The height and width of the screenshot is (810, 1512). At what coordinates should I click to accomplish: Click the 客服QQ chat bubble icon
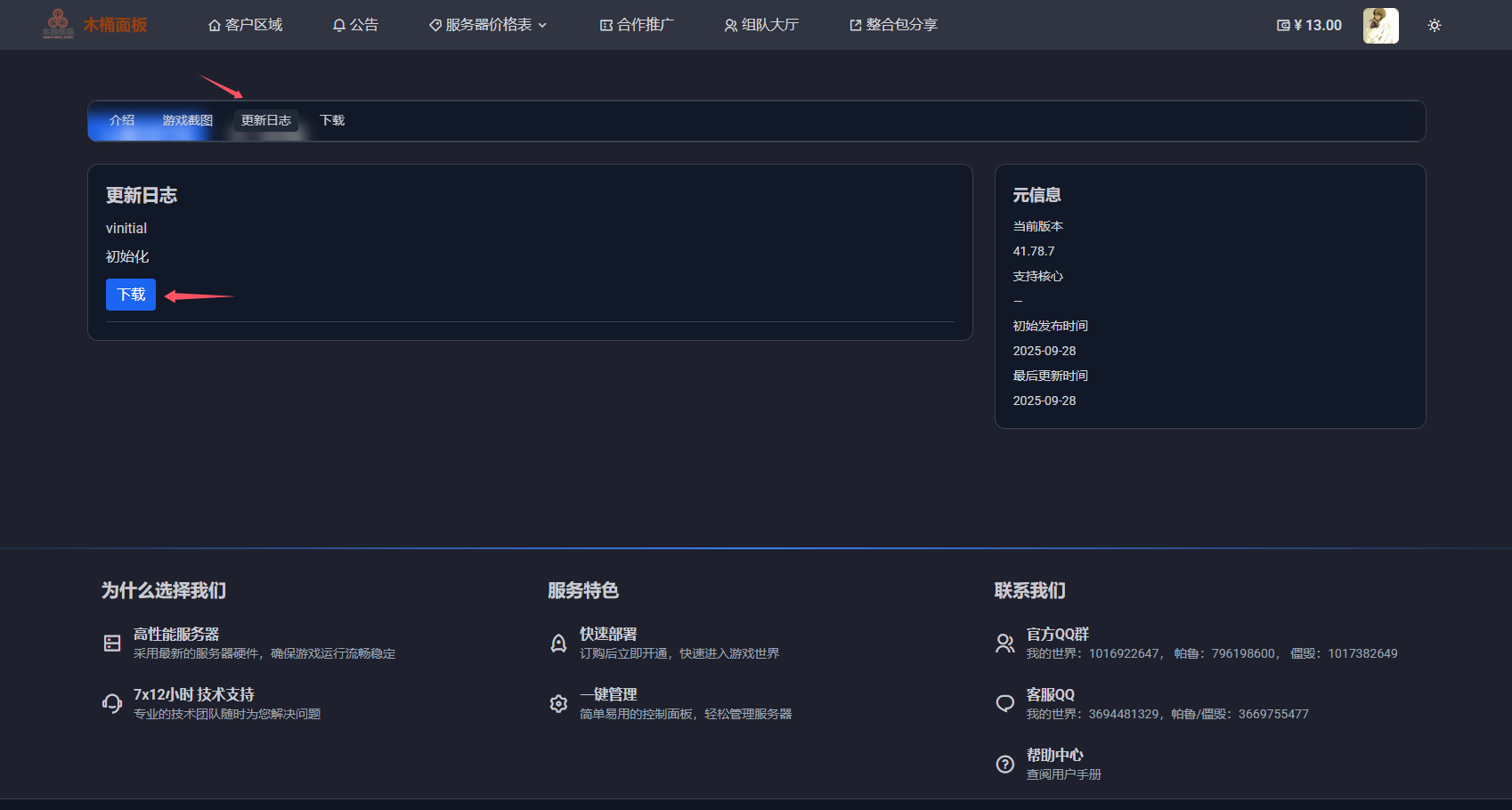(1004, 703)
